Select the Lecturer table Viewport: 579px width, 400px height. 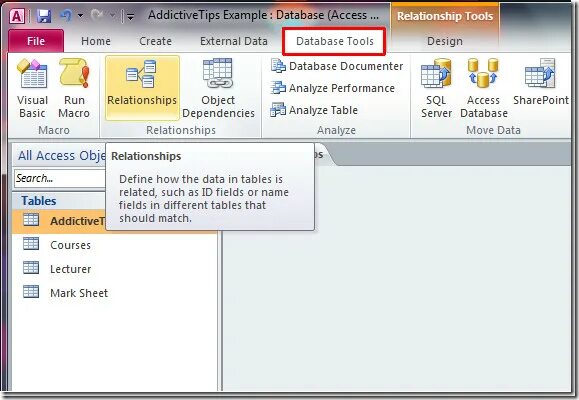coord(115,269)
